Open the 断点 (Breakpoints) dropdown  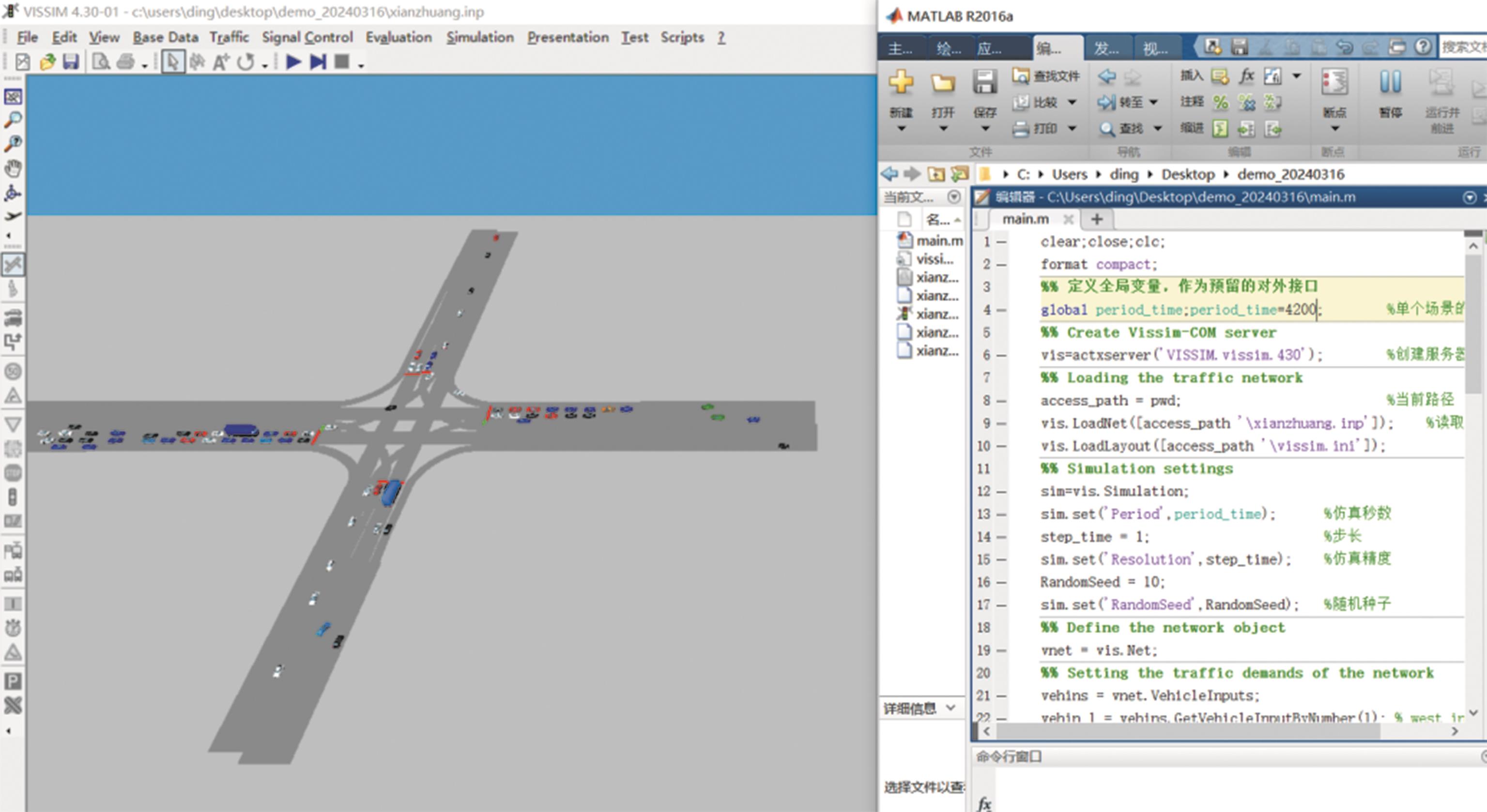(x=1334, y=128)
